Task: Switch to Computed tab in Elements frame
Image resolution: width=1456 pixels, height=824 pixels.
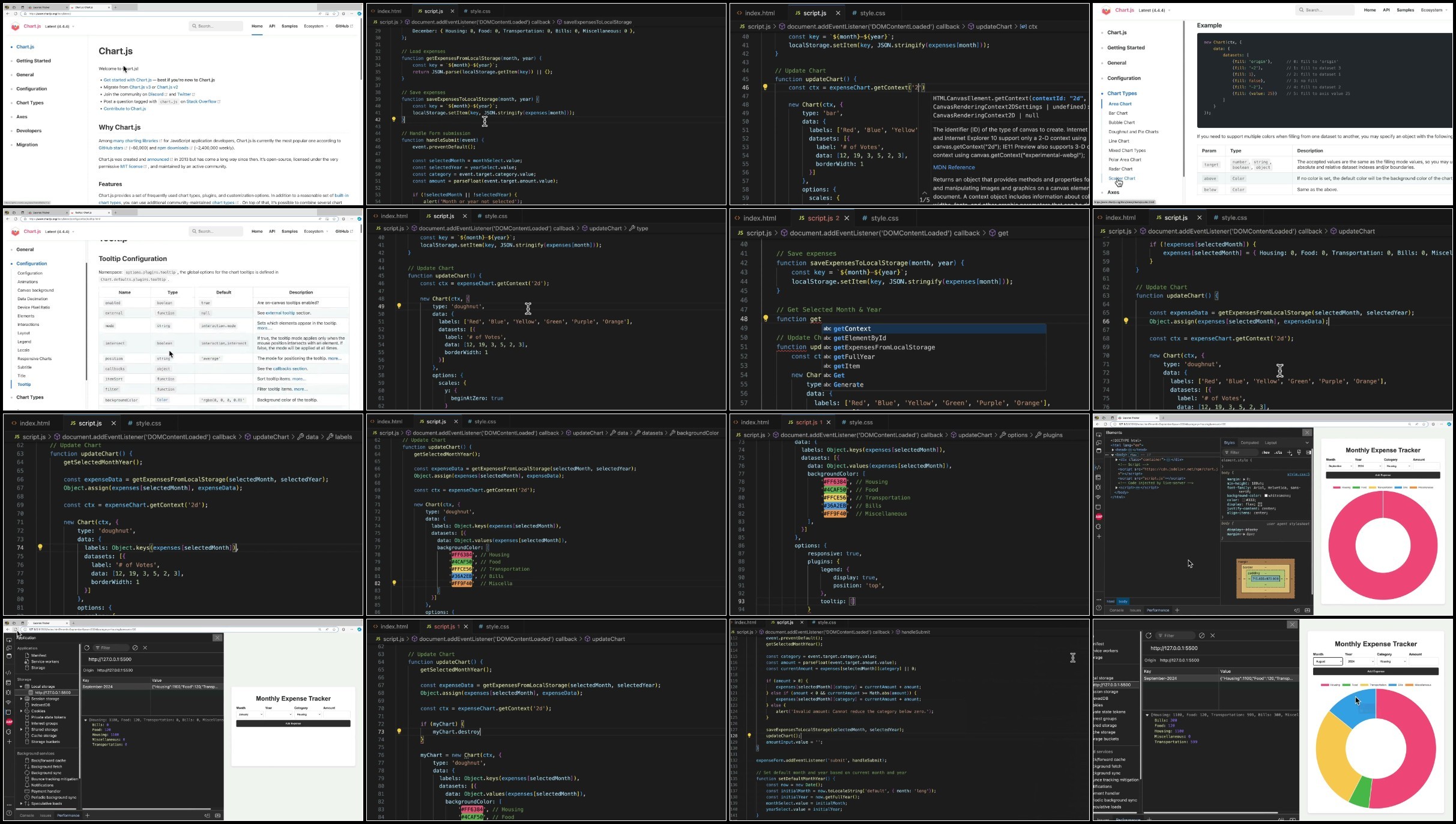Action: click(1249, 443)
